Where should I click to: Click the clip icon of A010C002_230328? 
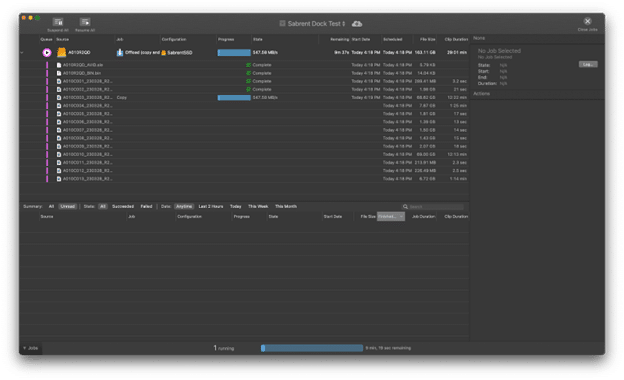point(59,90)
